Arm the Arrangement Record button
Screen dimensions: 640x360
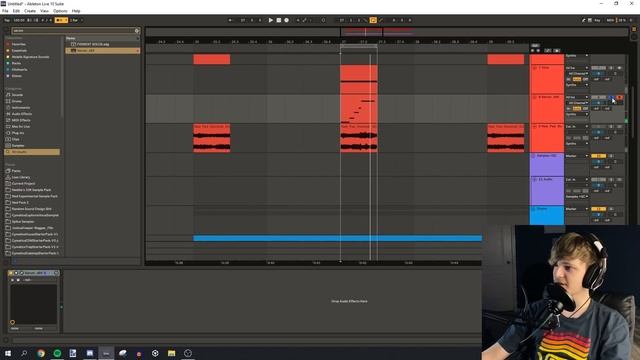click(287, 20)
